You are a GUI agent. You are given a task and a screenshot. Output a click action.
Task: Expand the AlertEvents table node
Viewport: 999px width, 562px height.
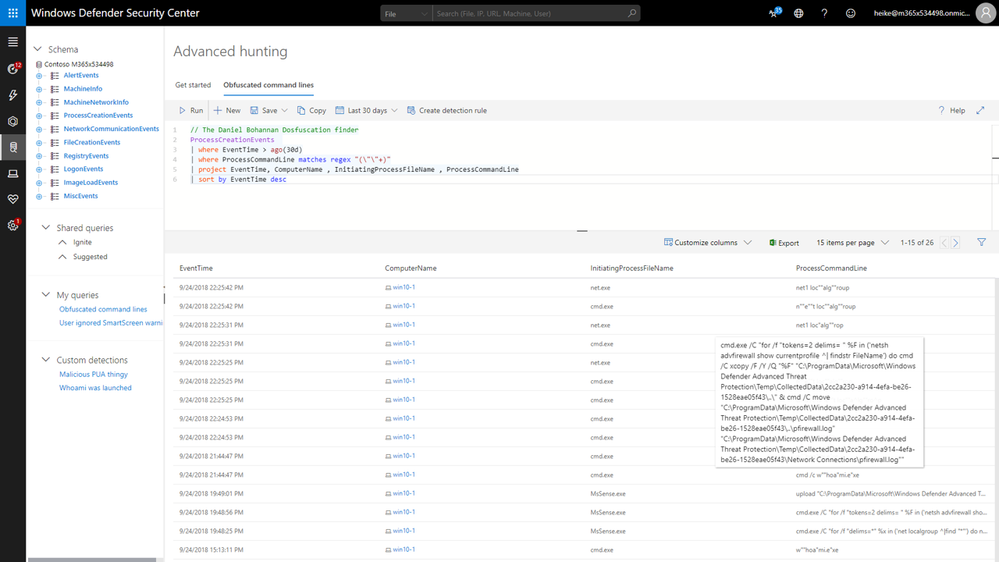pos(39,76)
